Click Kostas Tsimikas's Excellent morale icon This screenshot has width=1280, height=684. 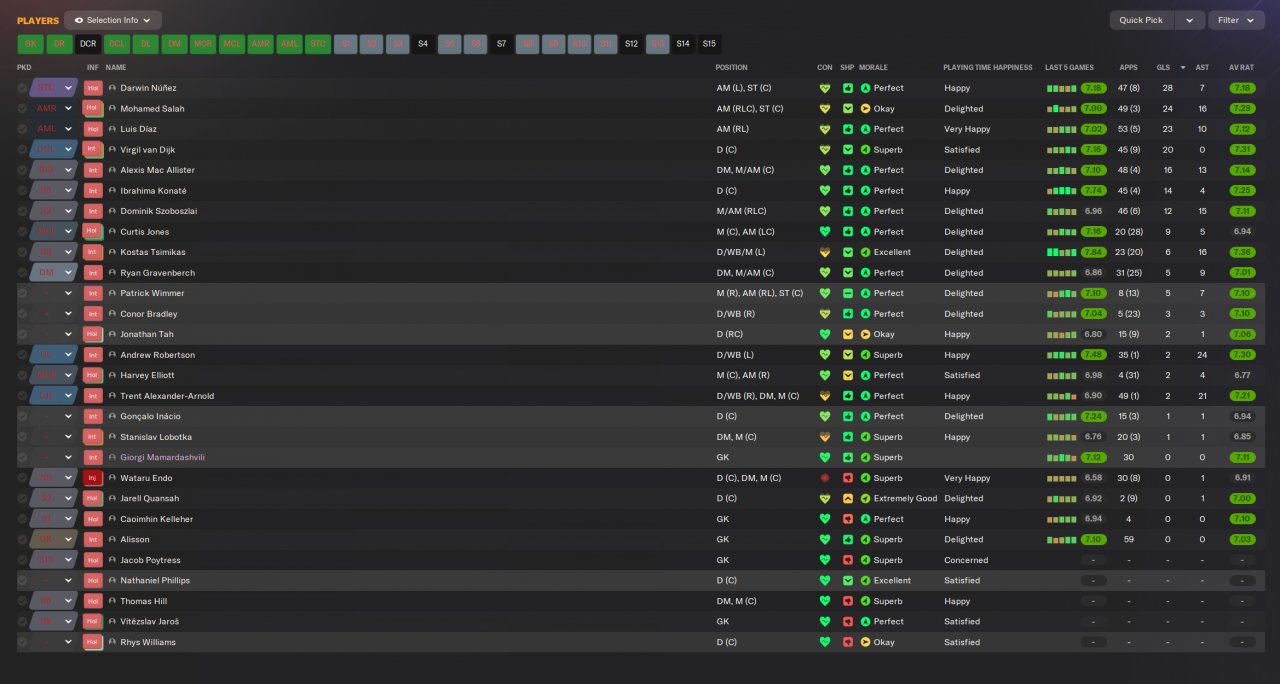point(866,252)
